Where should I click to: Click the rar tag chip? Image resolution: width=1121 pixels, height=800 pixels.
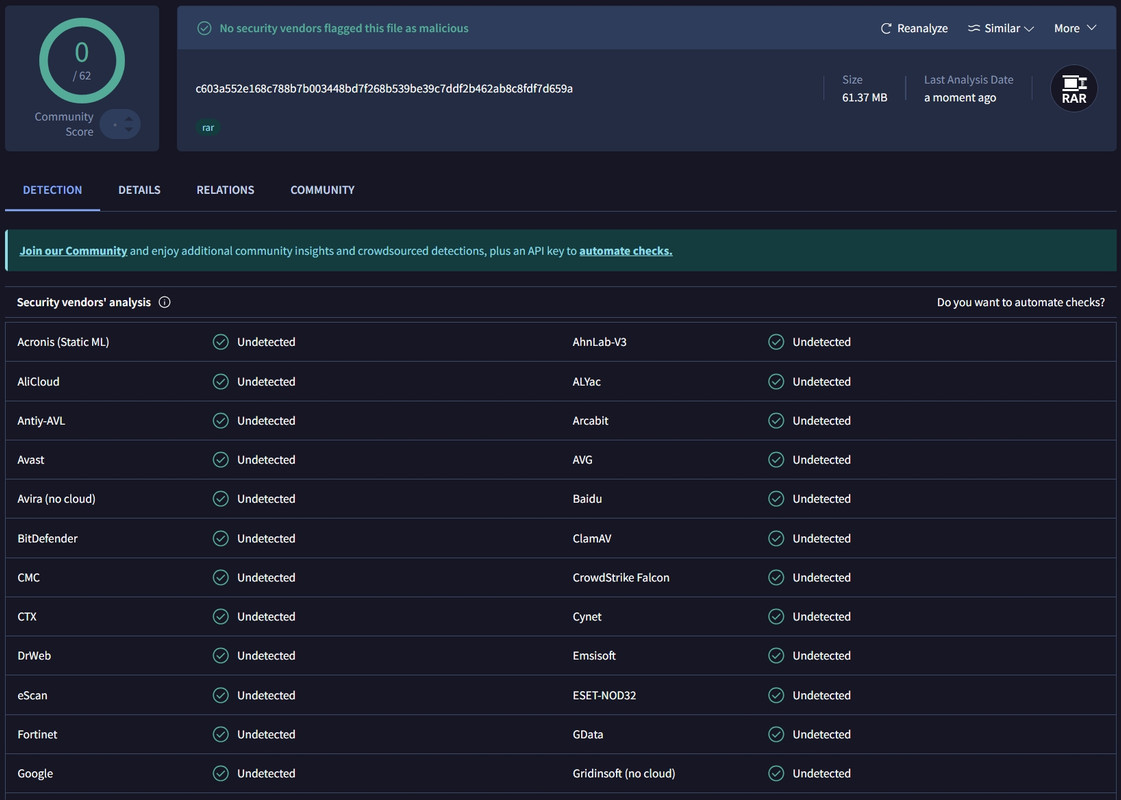click(208, 128)
